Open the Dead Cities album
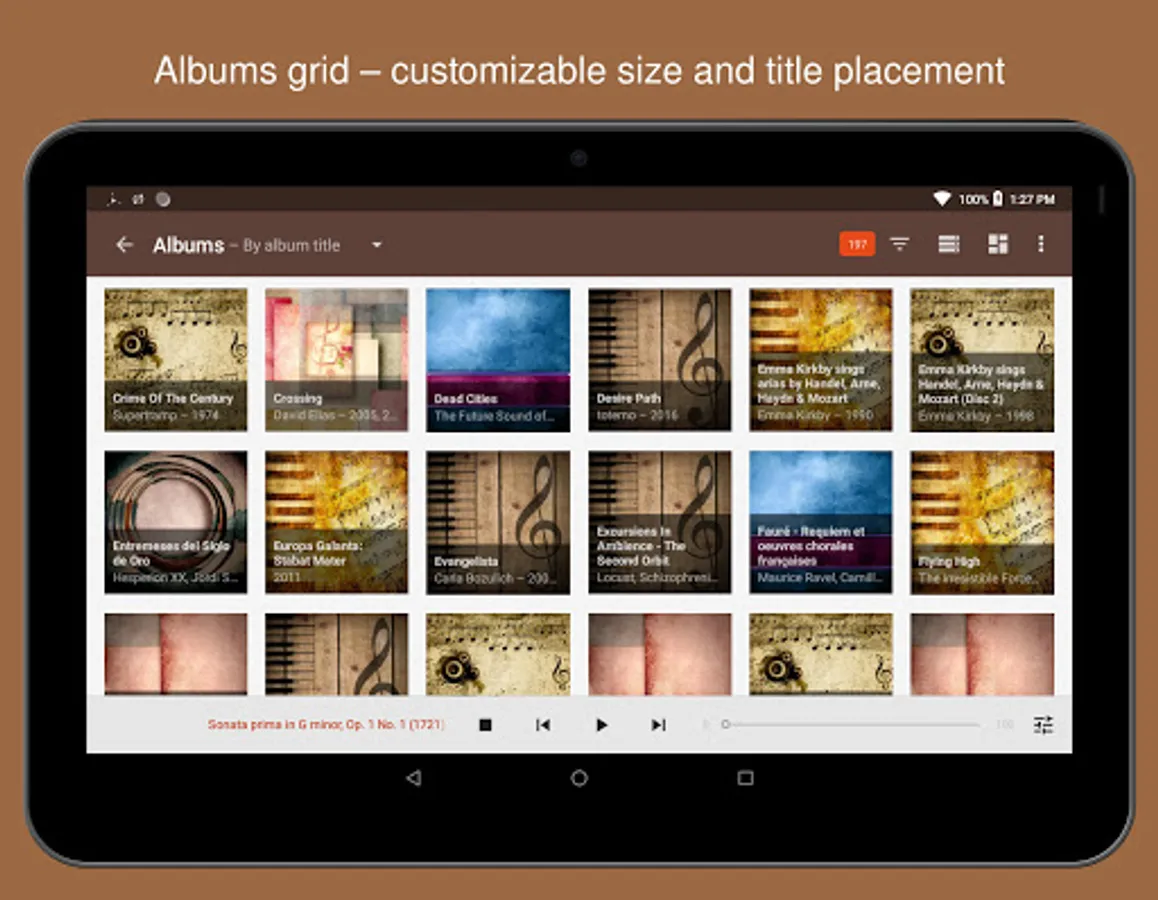 pyautogui.click(x=498, y=360)
